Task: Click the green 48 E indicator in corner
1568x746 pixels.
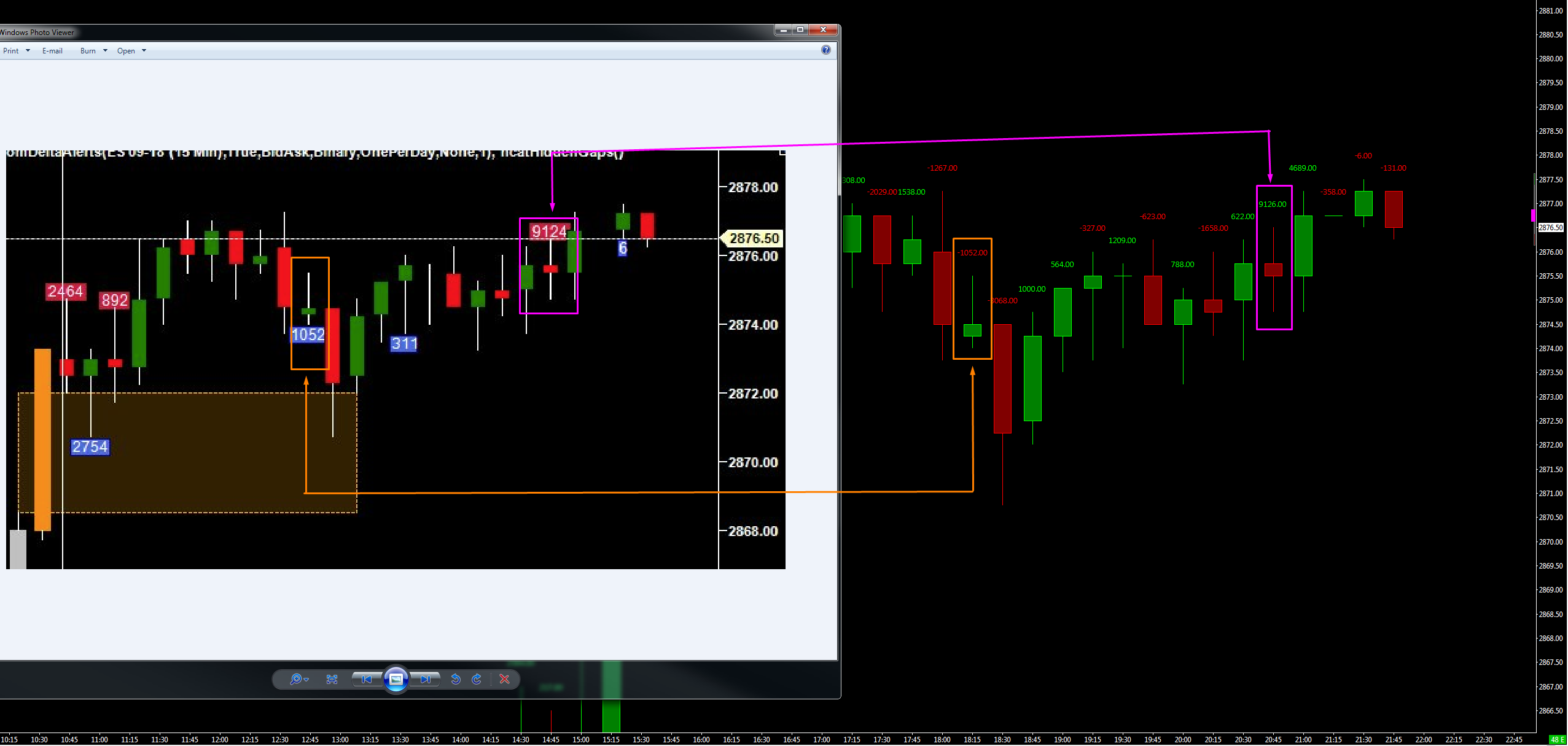Action: 1558,740
